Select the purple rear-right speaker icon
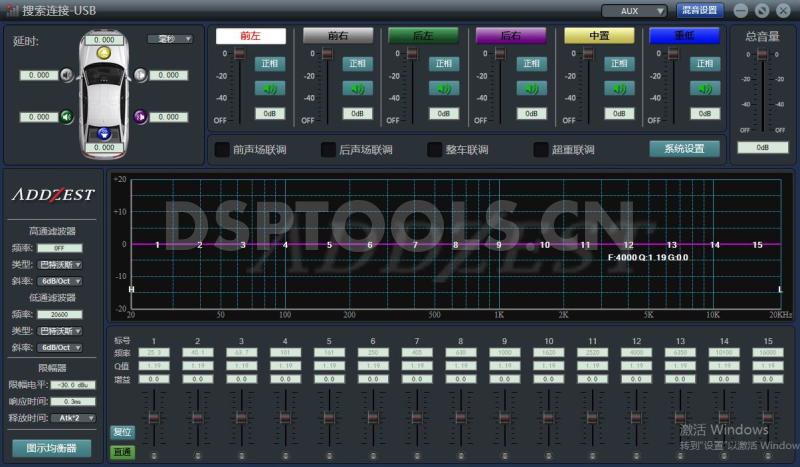This screenshot has width=800, height=467. click(x=140, y=117)
